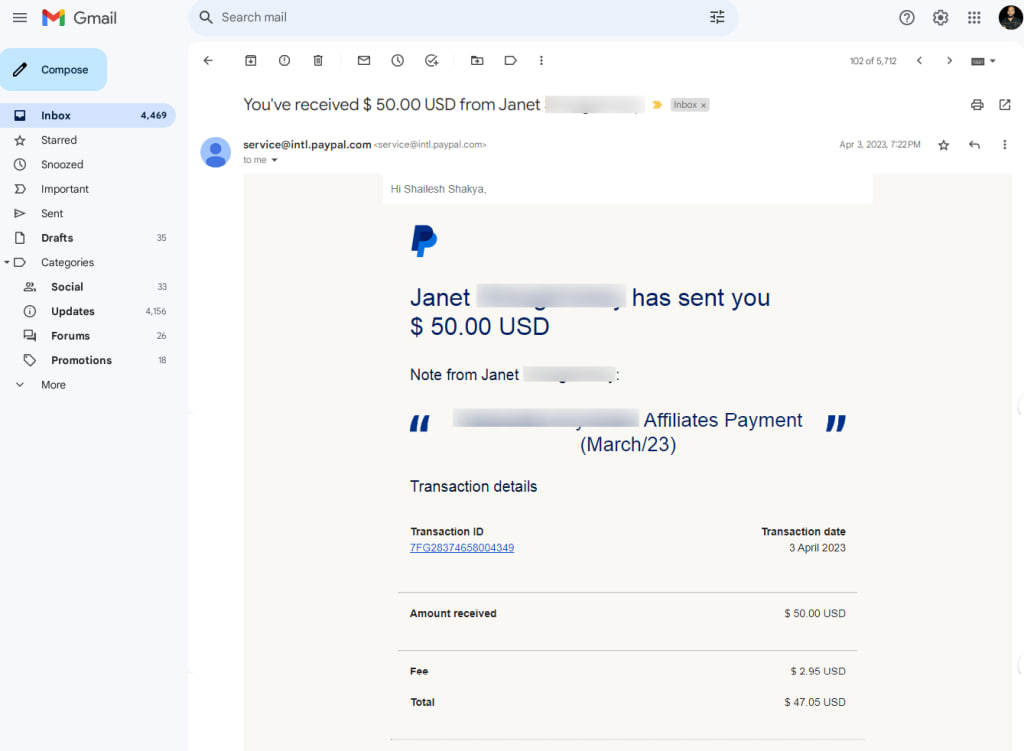
Task: Move email to a folder
Action: (x=477, y=61)
